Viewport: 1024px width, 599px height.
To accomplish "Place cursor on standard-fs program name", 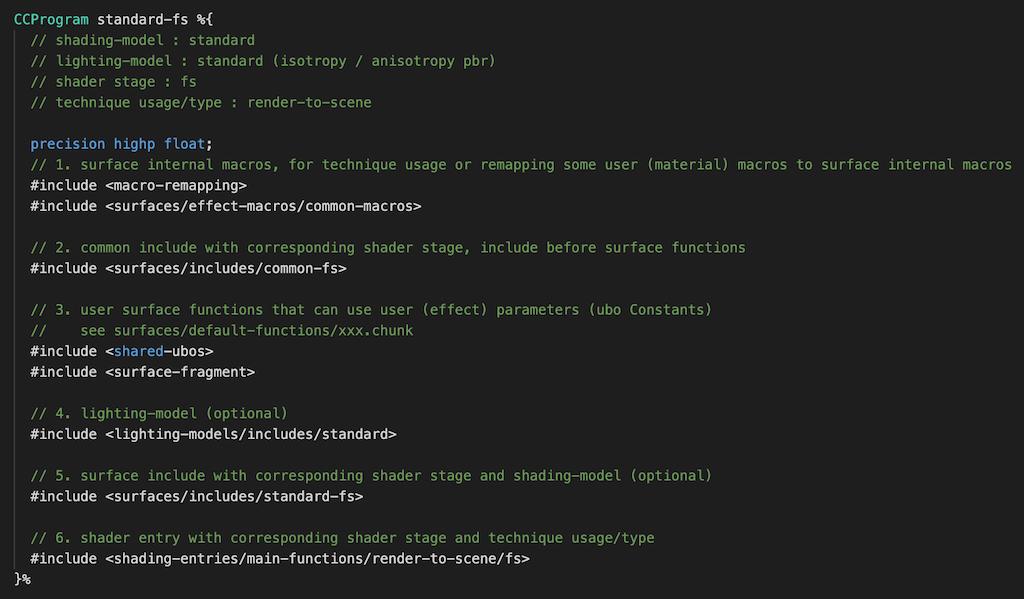I will pyautogui.click(x=142, y=20).
